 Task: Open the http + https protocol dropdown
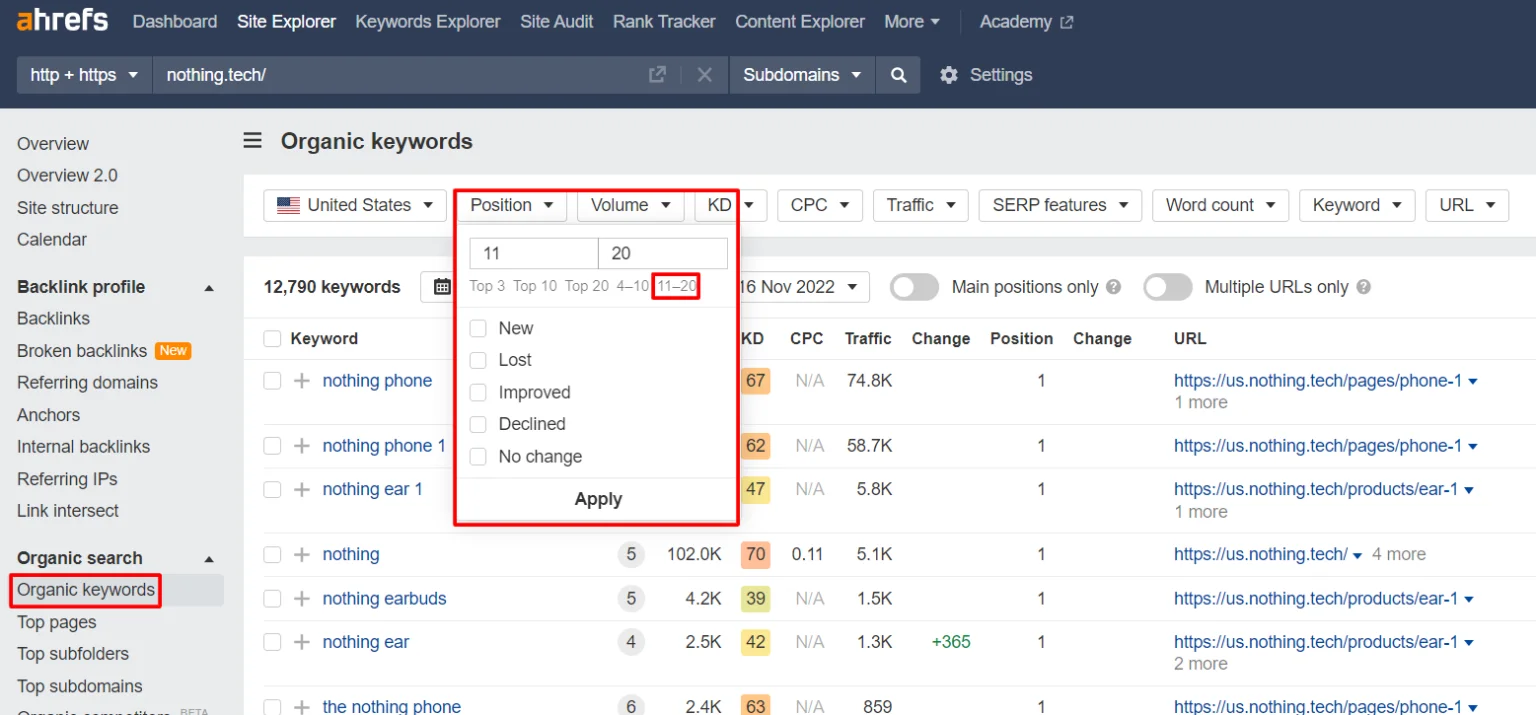(84, 75)
